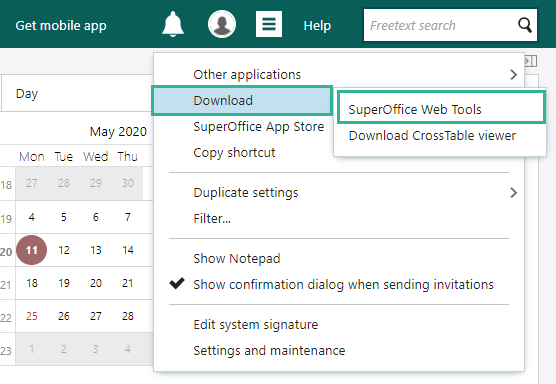Collapse the side panel toggle icon

[x=530, y=61]
